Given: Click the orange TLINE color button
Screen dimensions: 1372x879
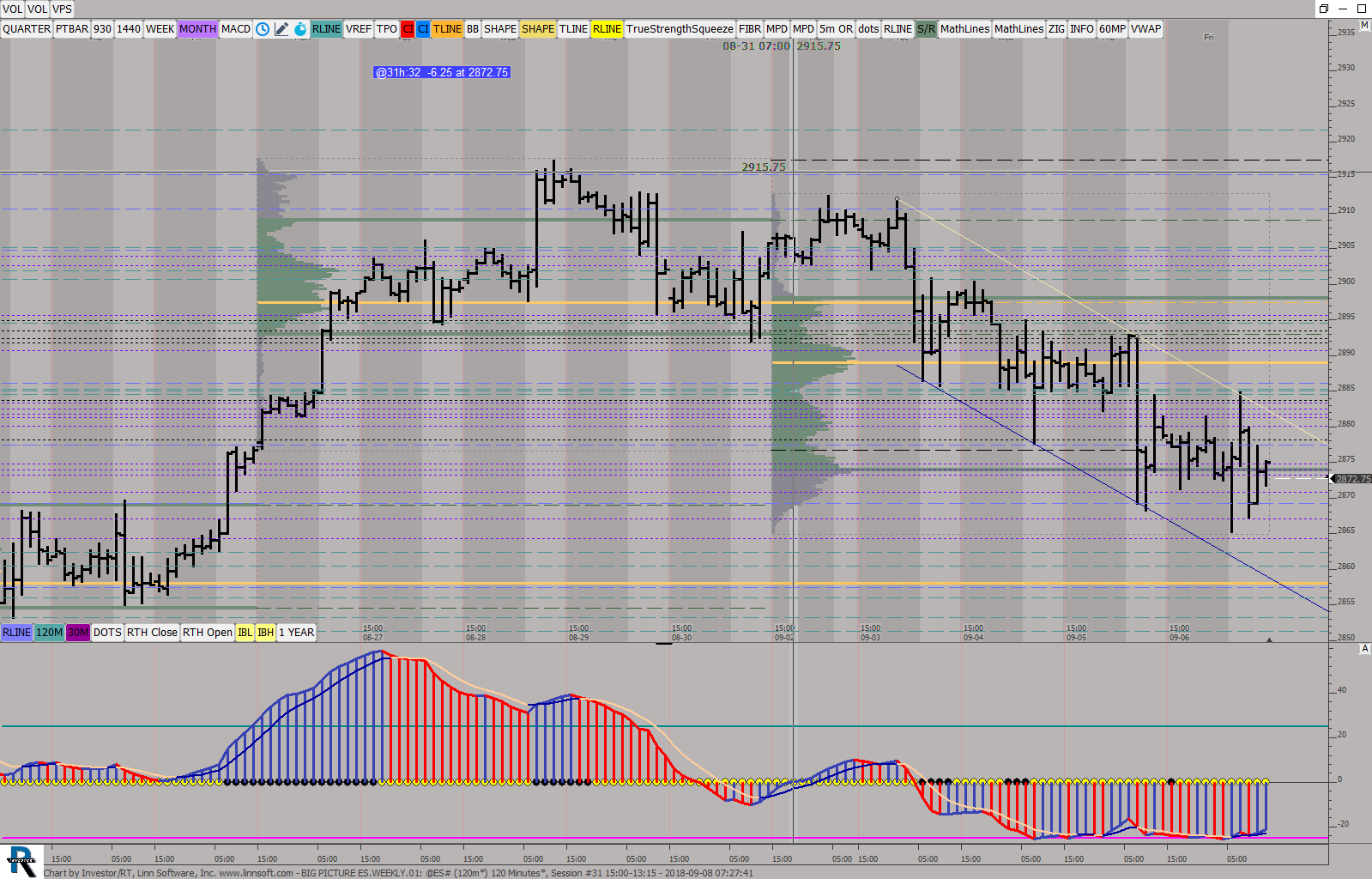Looking at the screenshot, I should (447, 29).
